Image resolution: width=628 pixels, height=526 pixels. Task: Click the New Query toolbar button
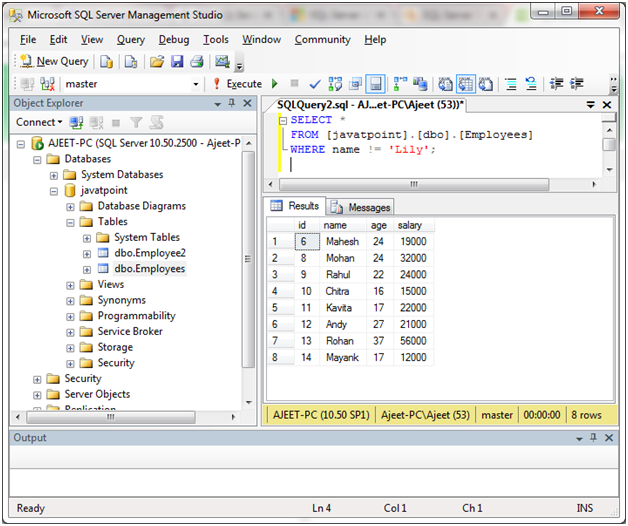54,61
